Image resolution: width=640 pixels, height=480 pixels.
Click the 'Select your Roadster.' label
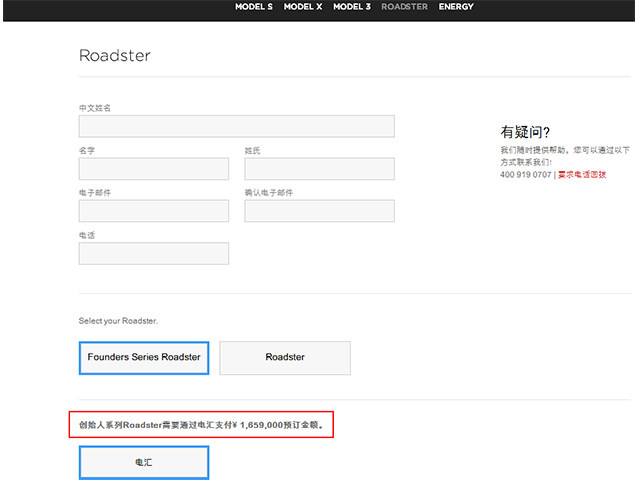click(x=118, y=321)
